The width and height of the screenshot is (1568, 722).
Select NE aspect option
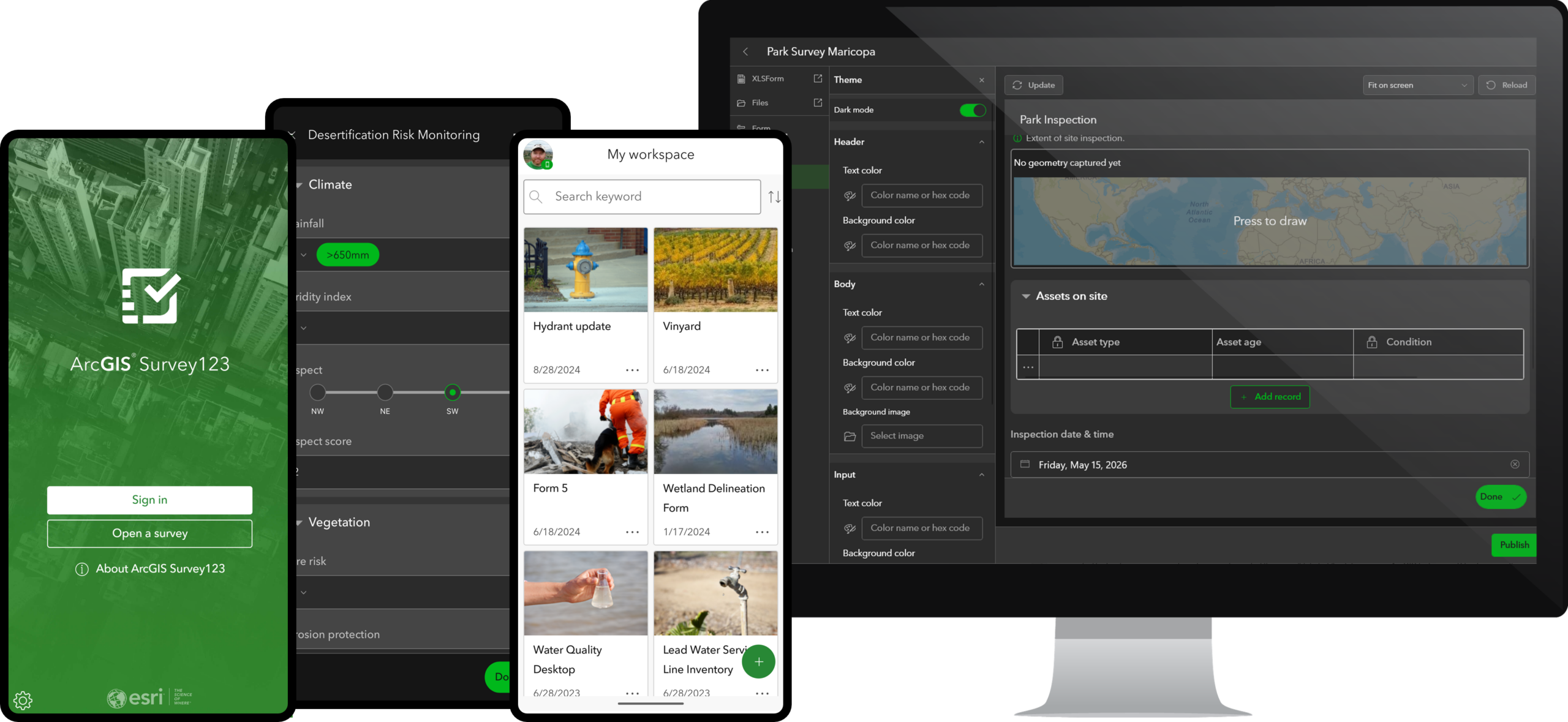point(385,393)
